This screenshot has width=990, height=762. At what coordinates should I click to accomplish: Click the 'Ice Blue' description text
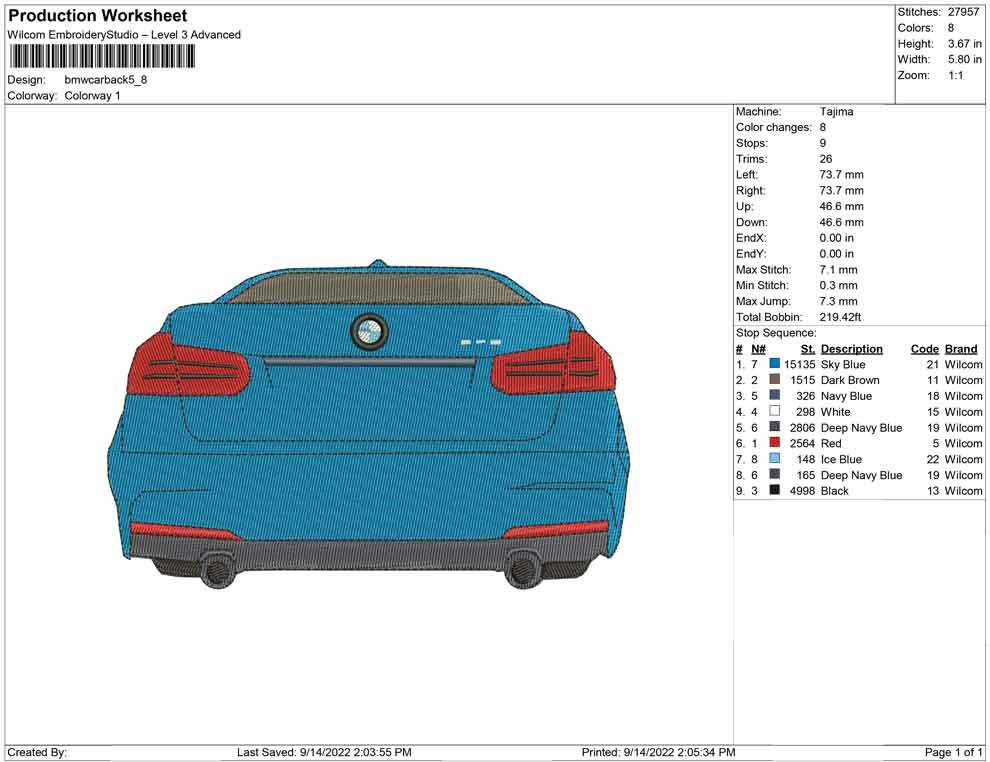coord(841,459)
